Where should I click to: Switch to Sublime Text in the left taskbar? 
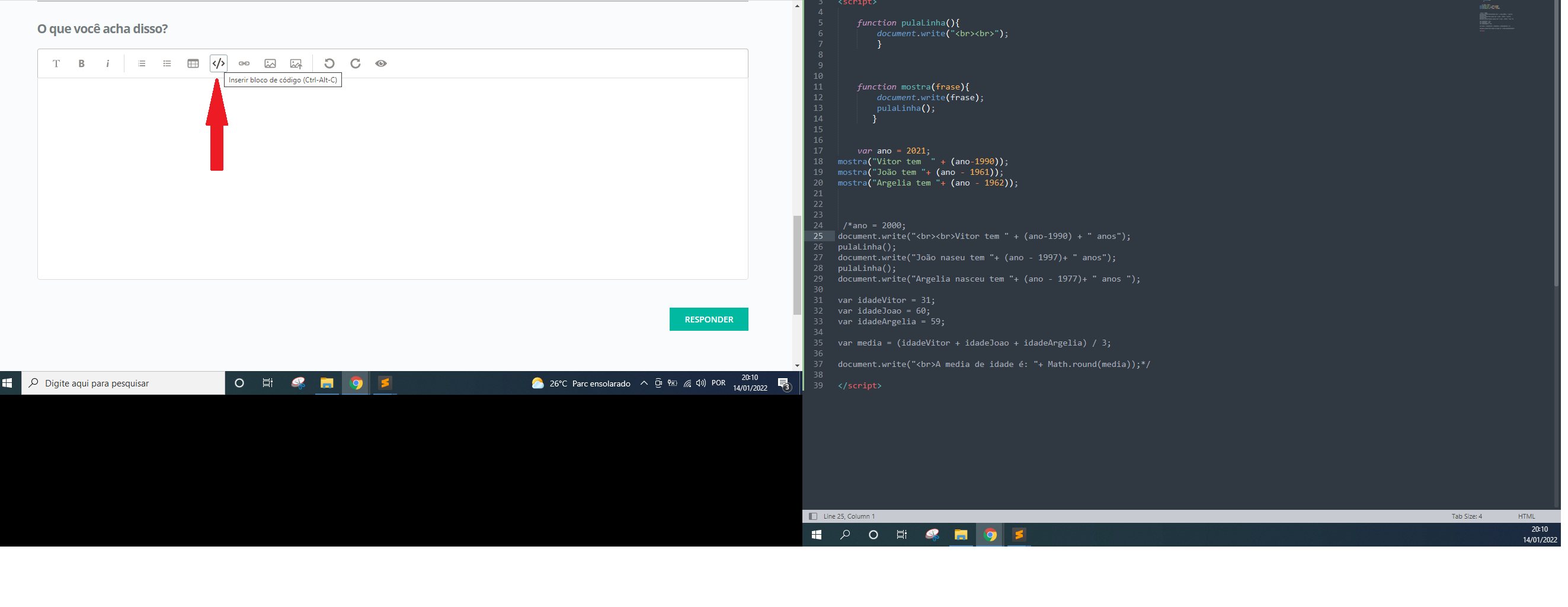[x=385, y=383]
